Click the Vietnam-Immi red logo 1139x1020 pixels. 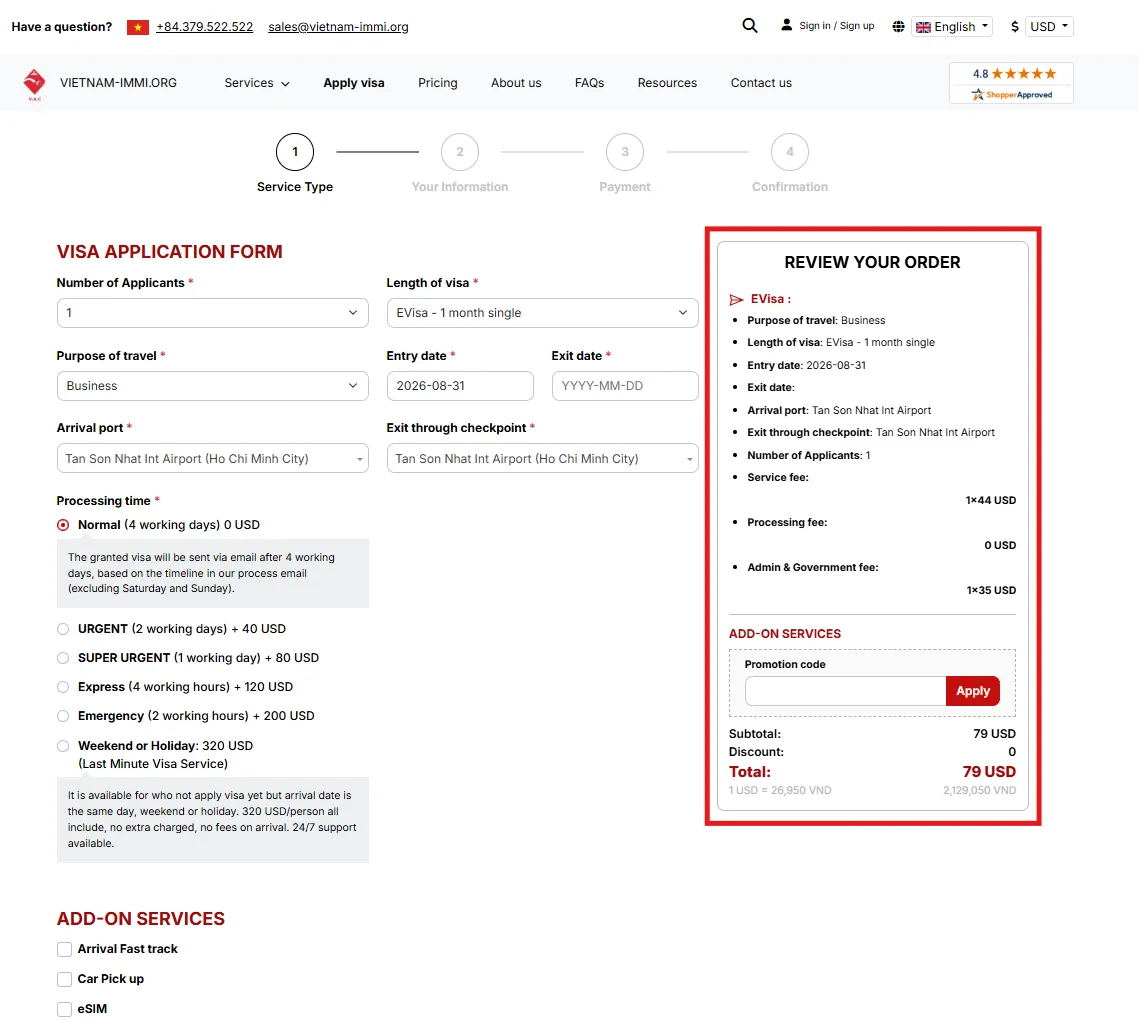coord(34,84)
